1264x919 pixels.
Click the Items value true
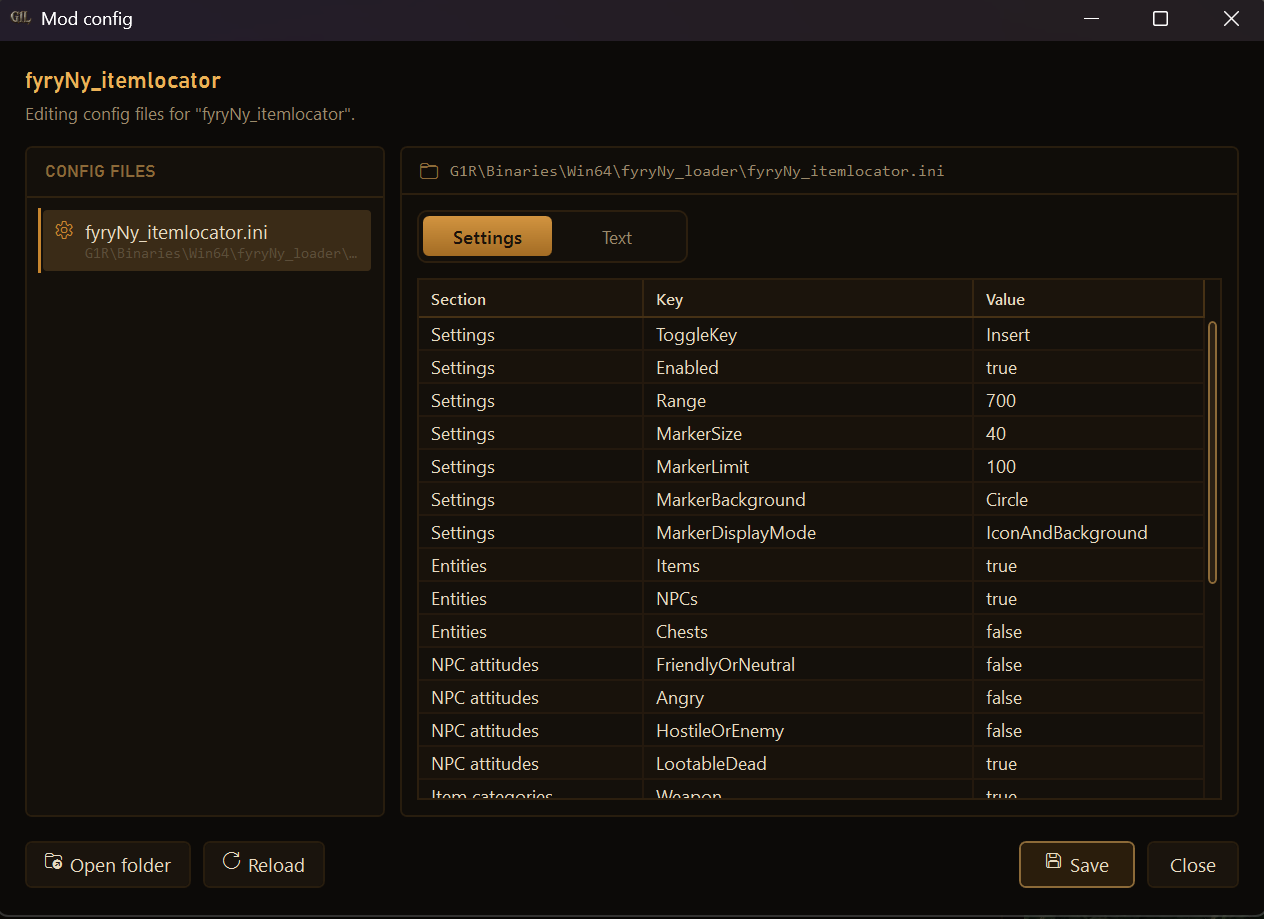[1089, 566]
